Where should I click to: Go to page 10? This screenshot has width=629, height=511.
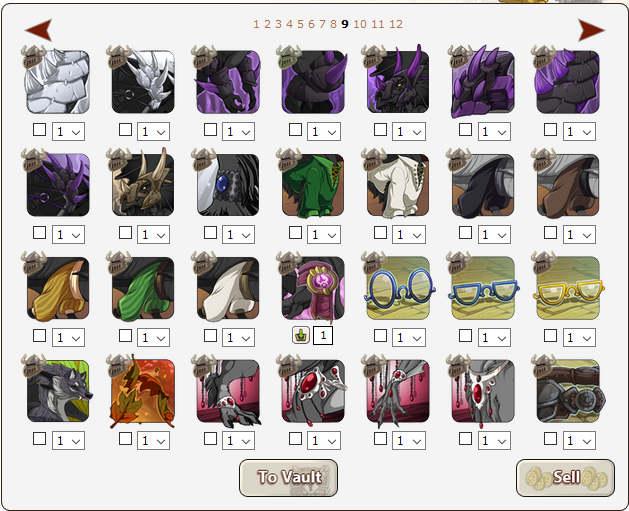click(360, 24)
